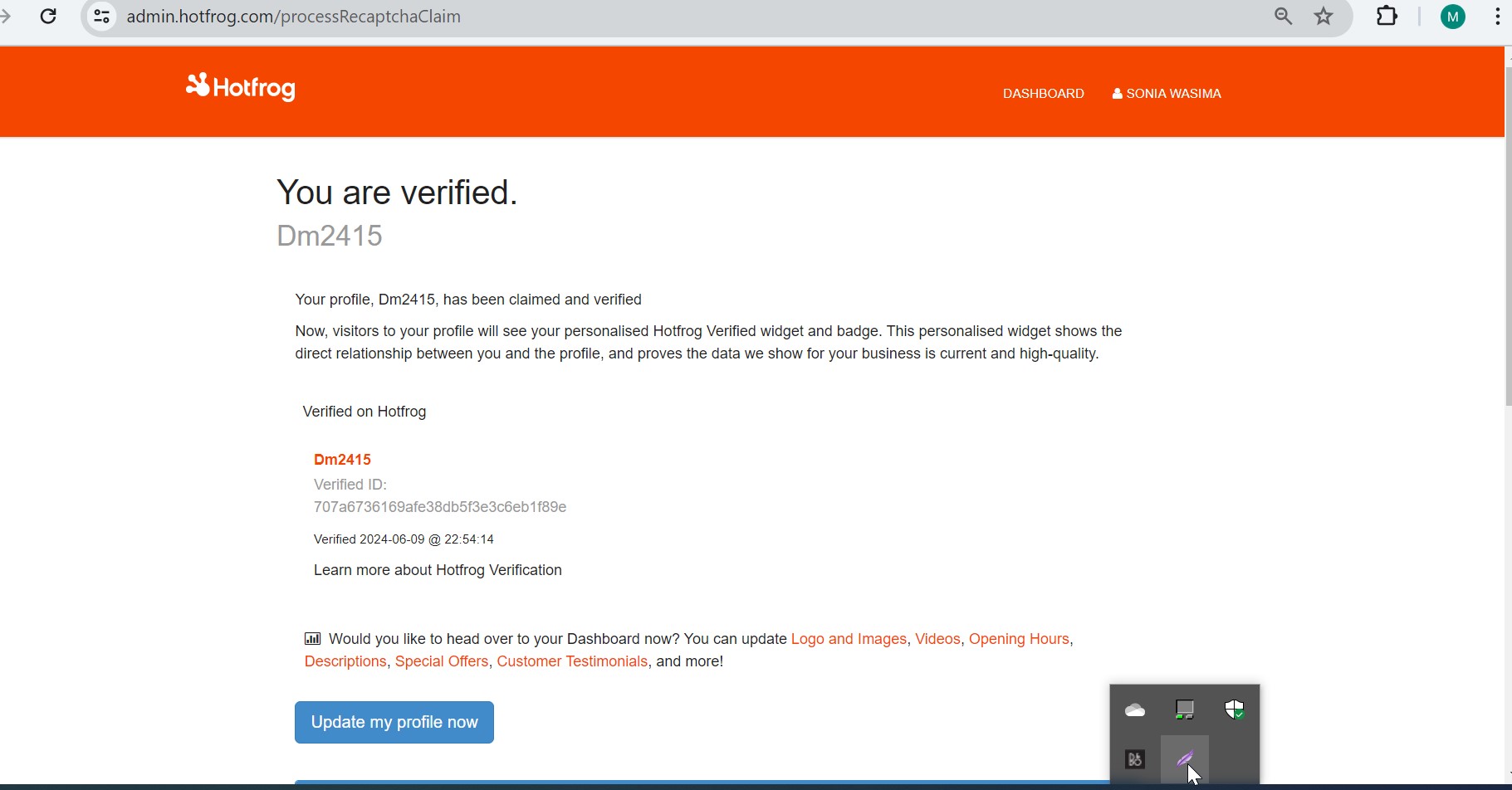1512x790 pixels.
Task: Open the browser Extensions puzzle icon
Action: click(x=1387, y=17)
